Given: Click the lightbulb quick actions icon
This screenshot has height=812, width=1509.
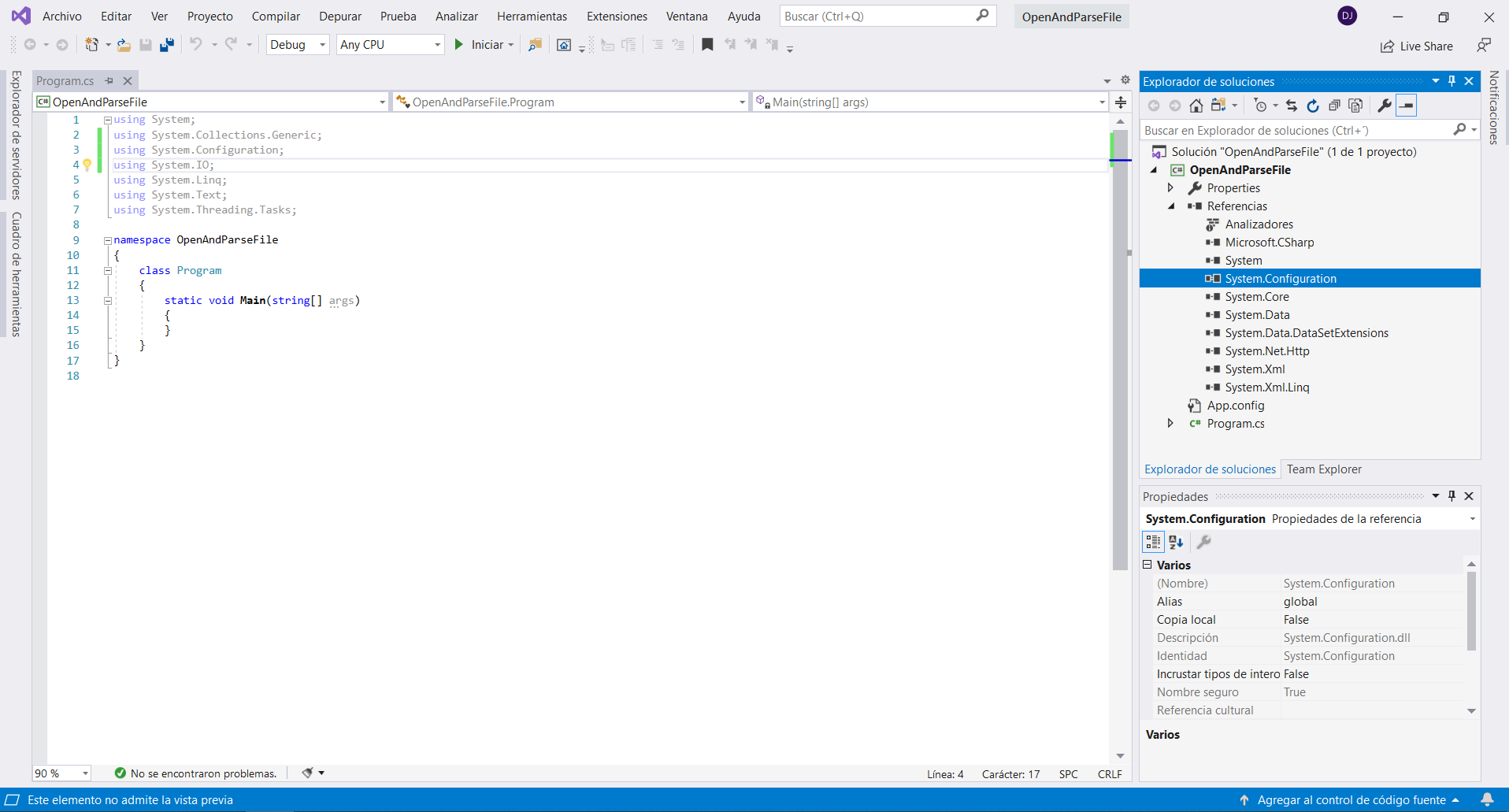Looking at the screenshot, I should pos(87,165).
